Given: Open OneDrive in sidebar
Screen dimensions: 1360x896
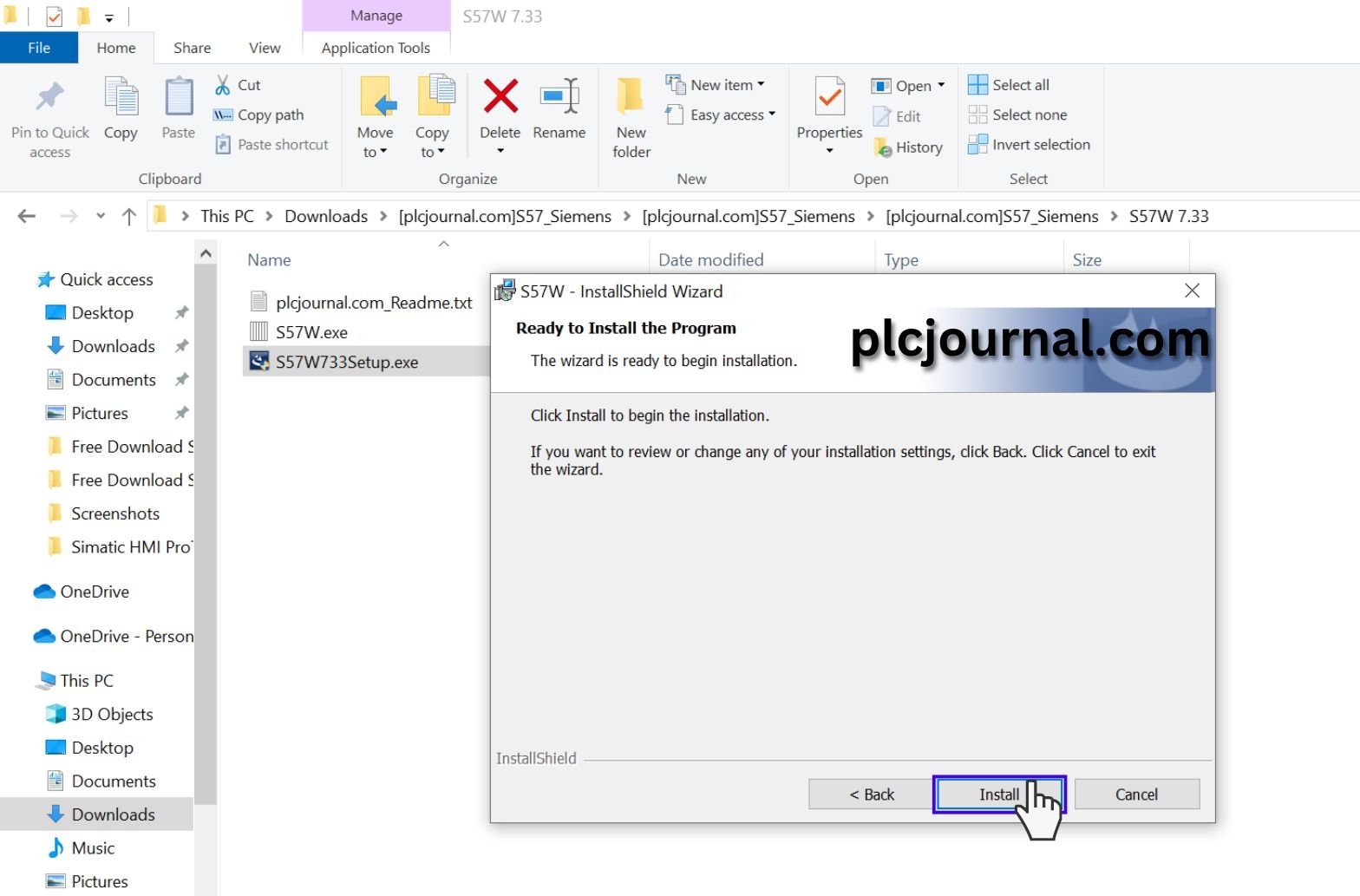Looking at the screenshot, I should [95, 592].
